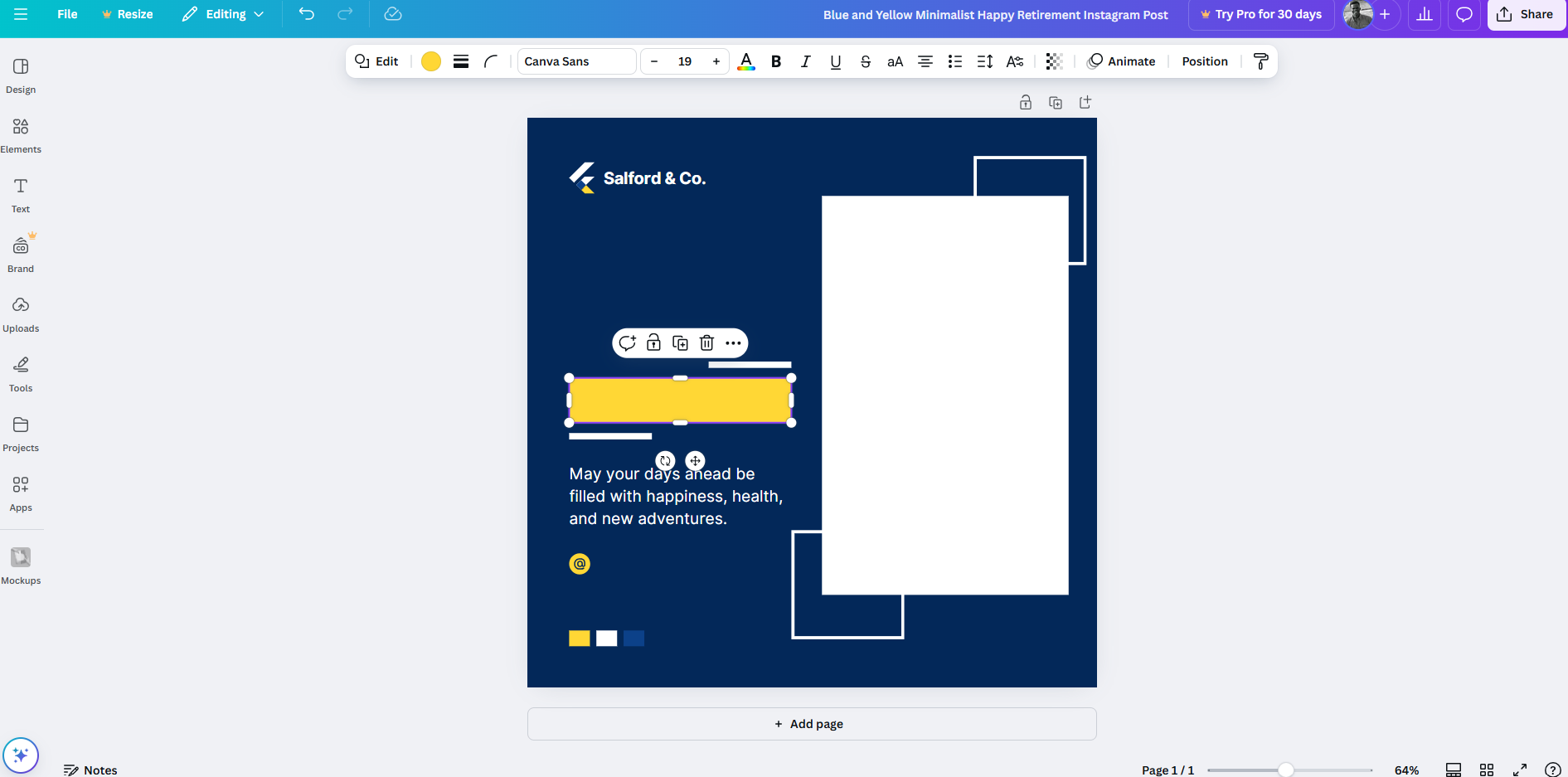Open the transparency control

(x=1054, y=61)
